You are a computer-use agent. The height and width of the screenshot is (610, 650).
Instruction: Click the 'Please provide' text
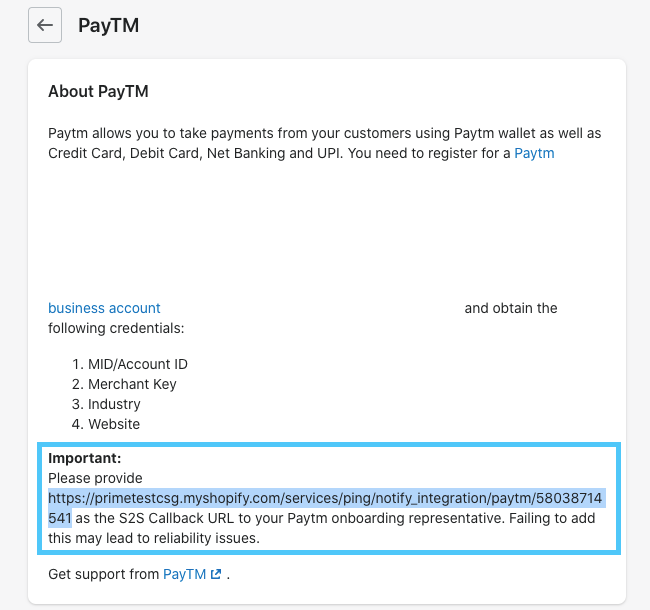click(95, 478)
